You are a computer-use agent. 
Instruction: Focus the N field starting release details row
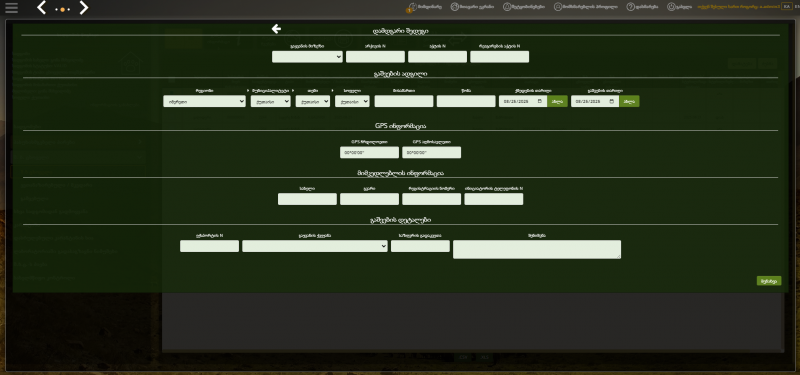tap(209, 246)
